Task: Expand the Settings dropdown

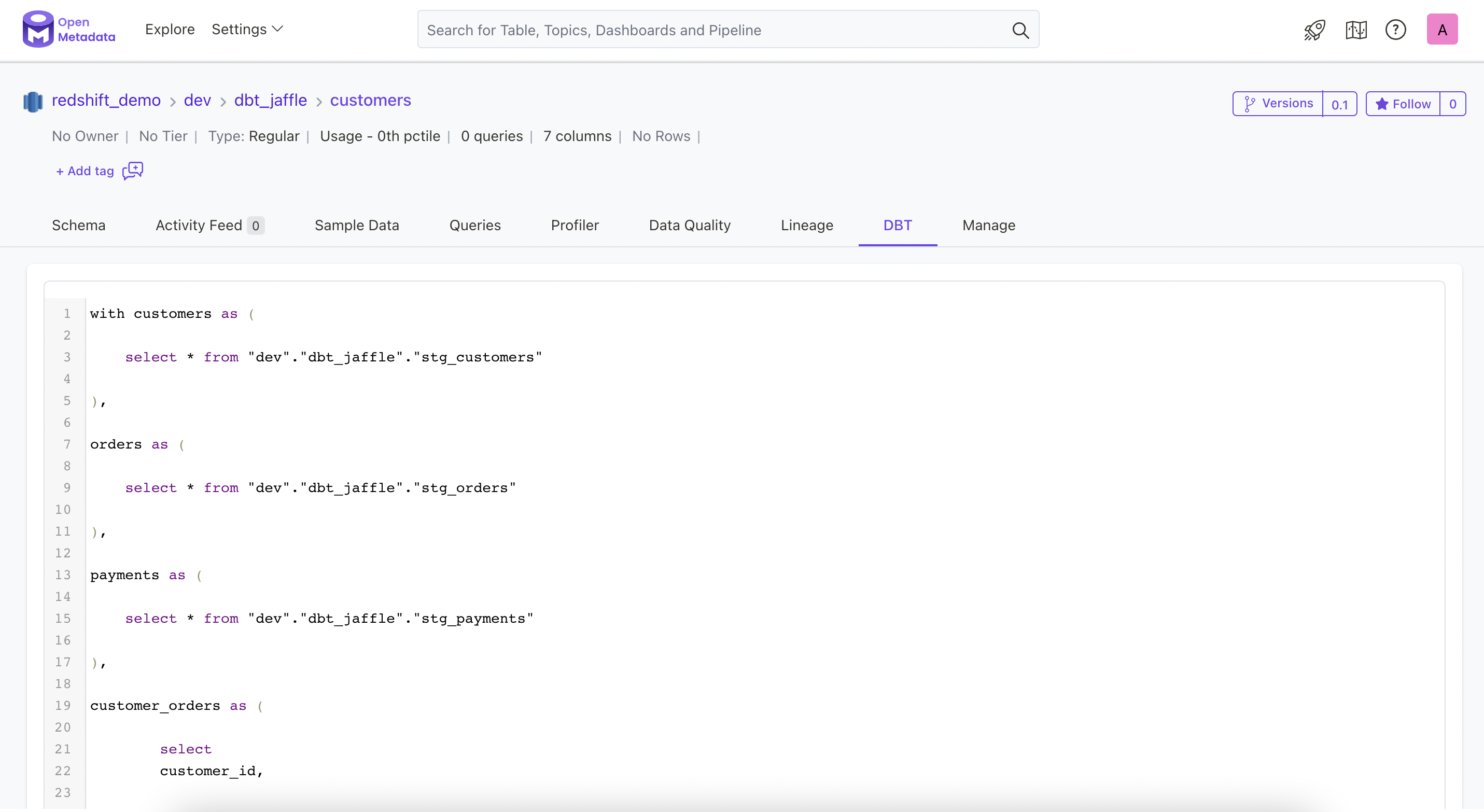Action: [x=247, y=30]
